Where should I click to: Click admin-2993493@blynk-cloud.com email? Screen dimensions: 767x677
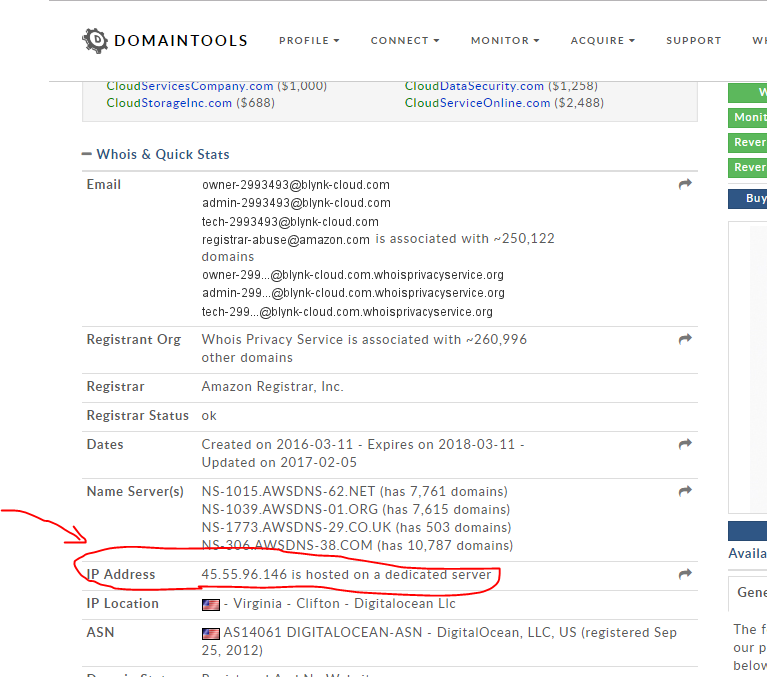[296, 203]
